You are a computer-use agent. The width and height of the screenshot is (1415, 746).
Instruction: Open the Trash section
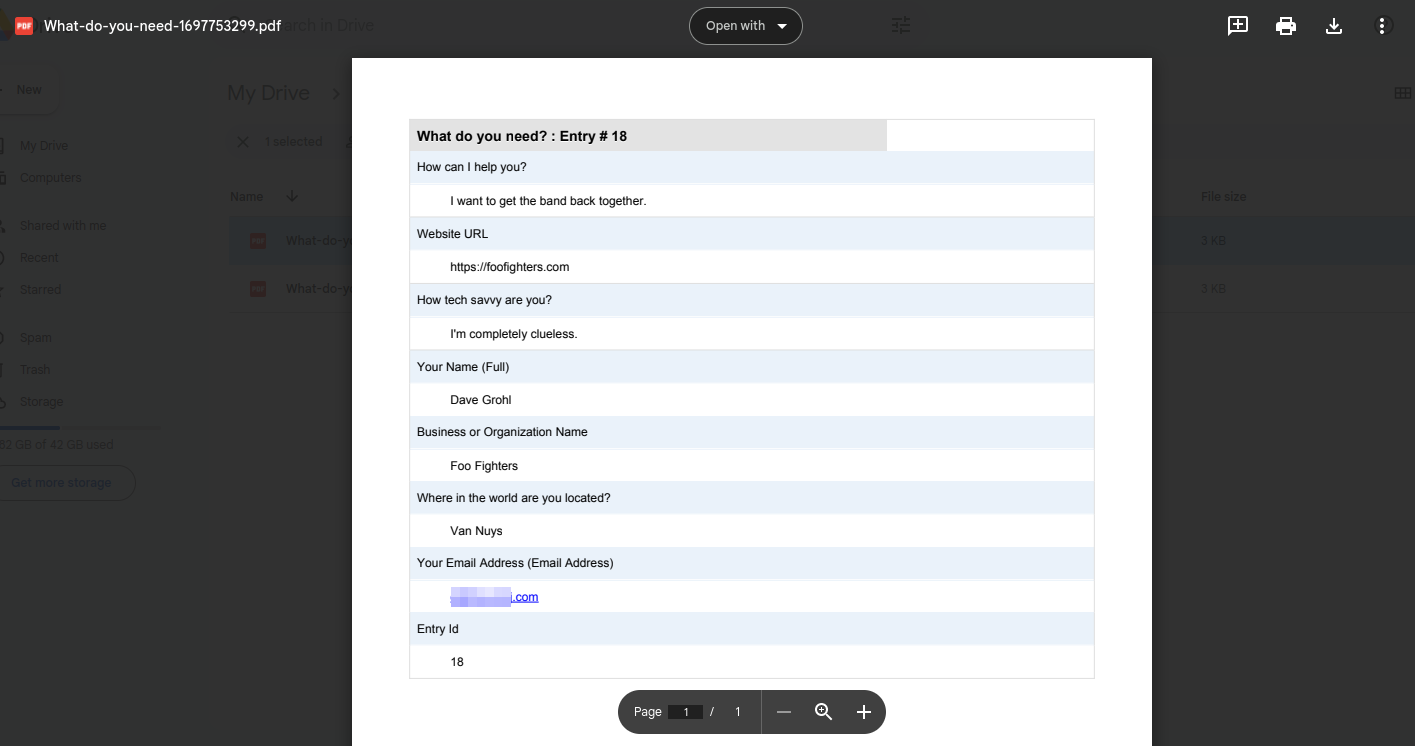pos(34,369)
